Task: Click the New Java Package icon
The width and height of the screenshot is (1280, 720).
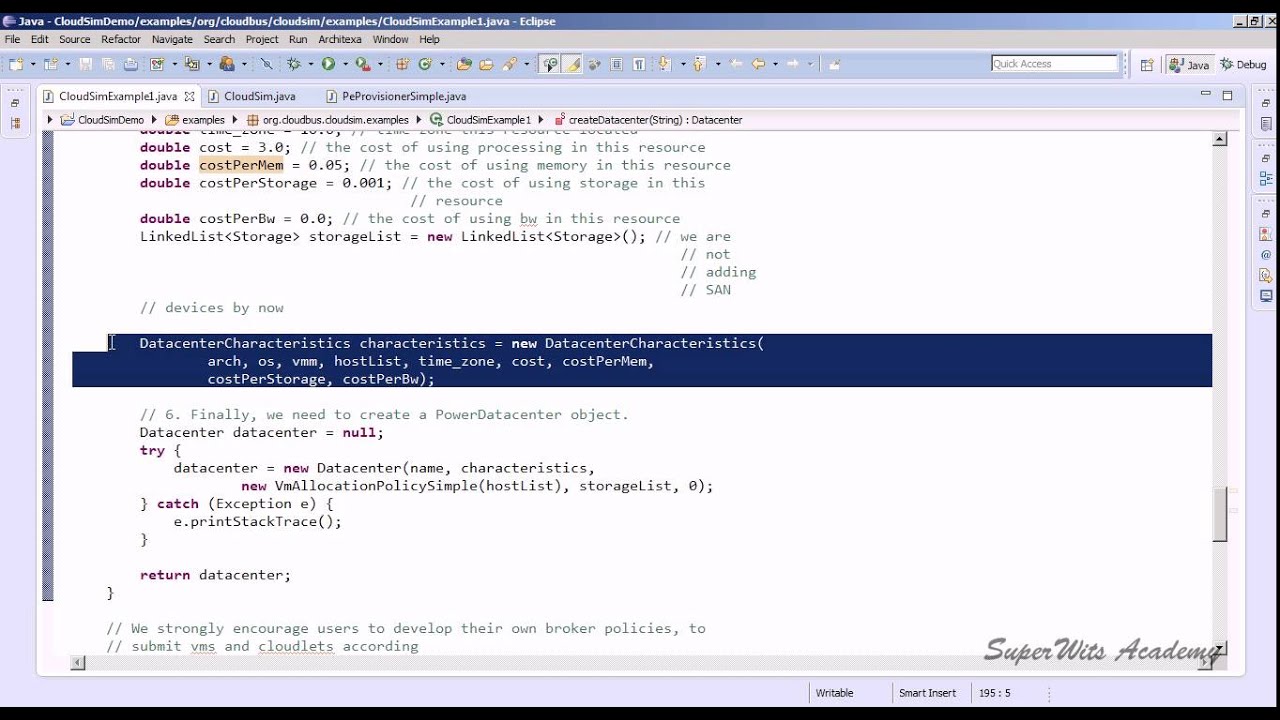Action: pyautogui.click(x=402, y=64)
